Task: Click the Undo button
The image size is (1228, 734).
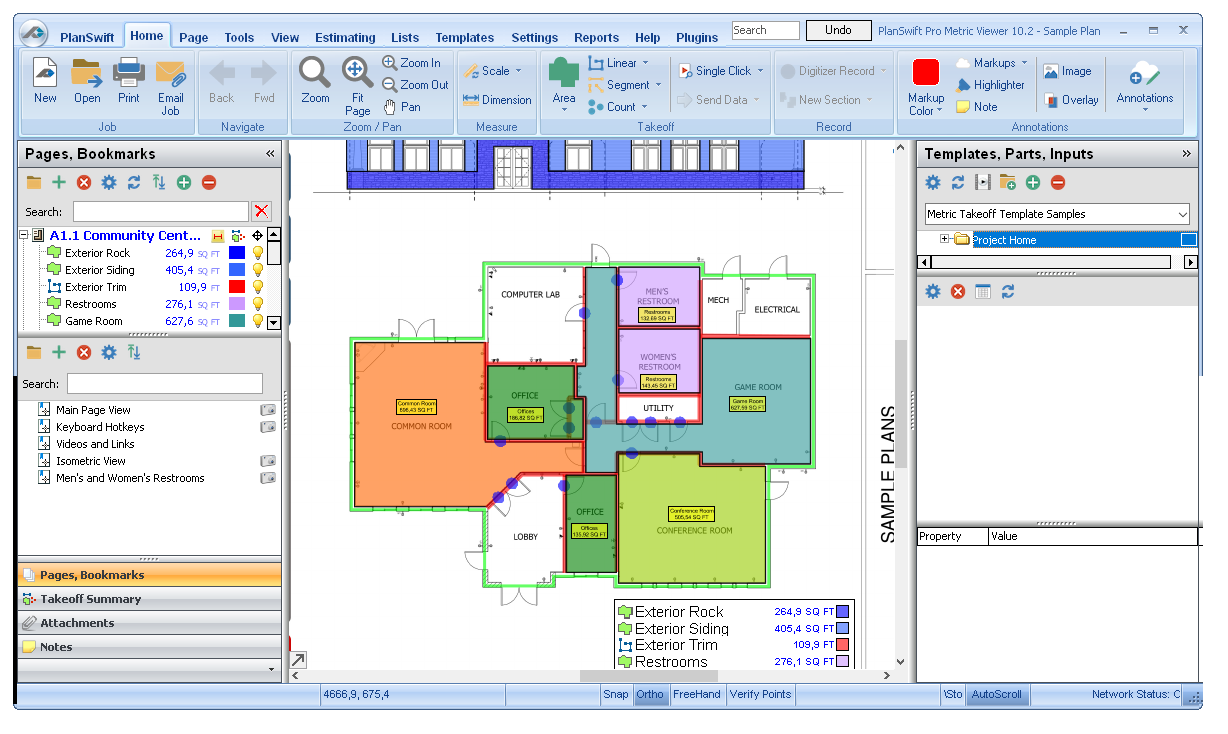Action: click(838, 30)
